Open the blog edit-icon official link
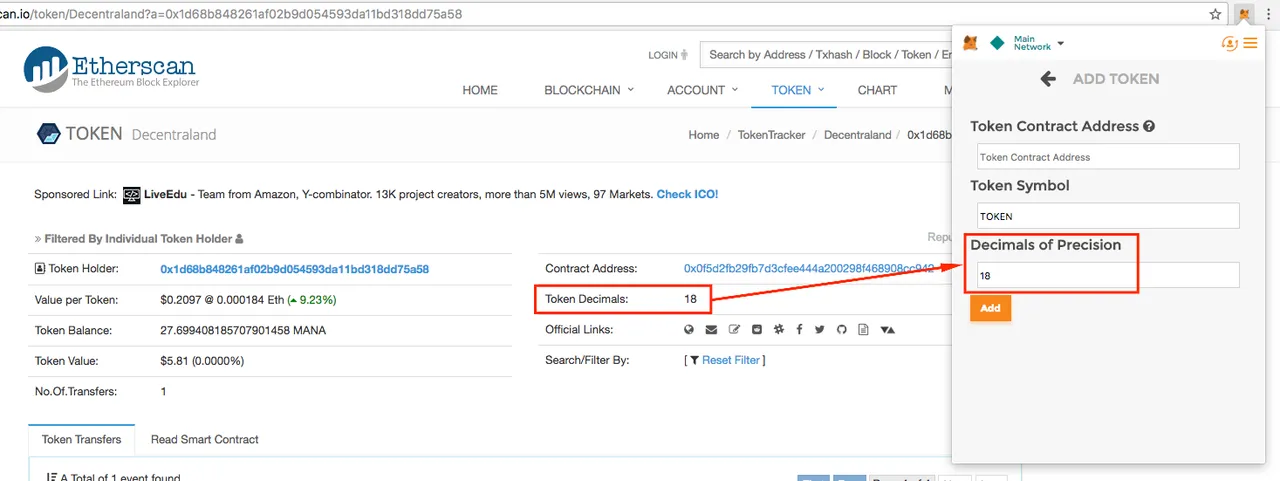The image size is (1280, 481). click(734, 329)
